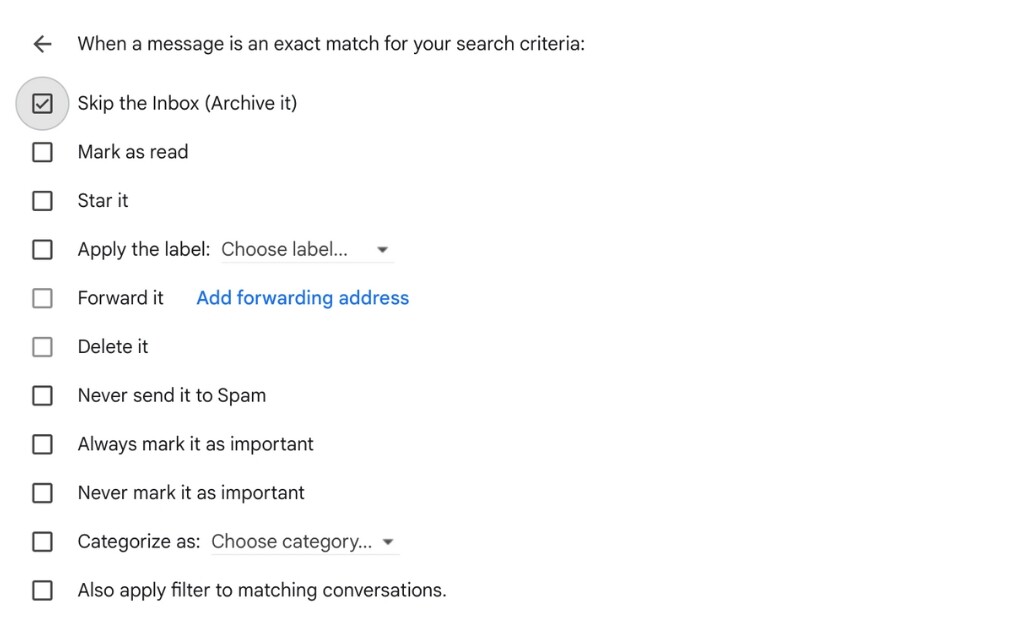Toggle the Forward it checkbox
Viewport: 1024px width, 643px height.
(42, 298)
